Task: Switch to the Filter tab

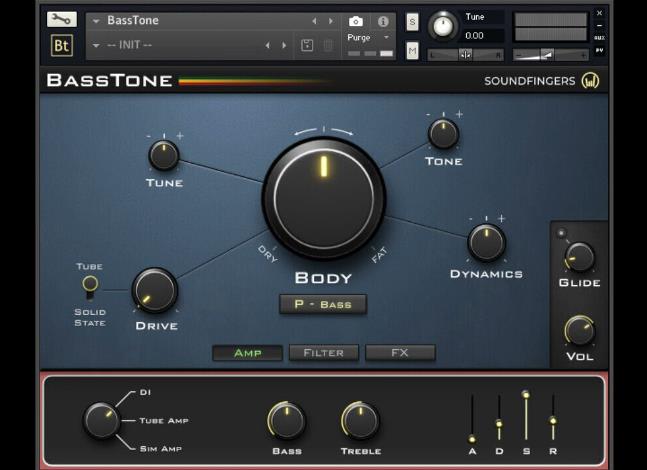Action: (x=324, y=353)
